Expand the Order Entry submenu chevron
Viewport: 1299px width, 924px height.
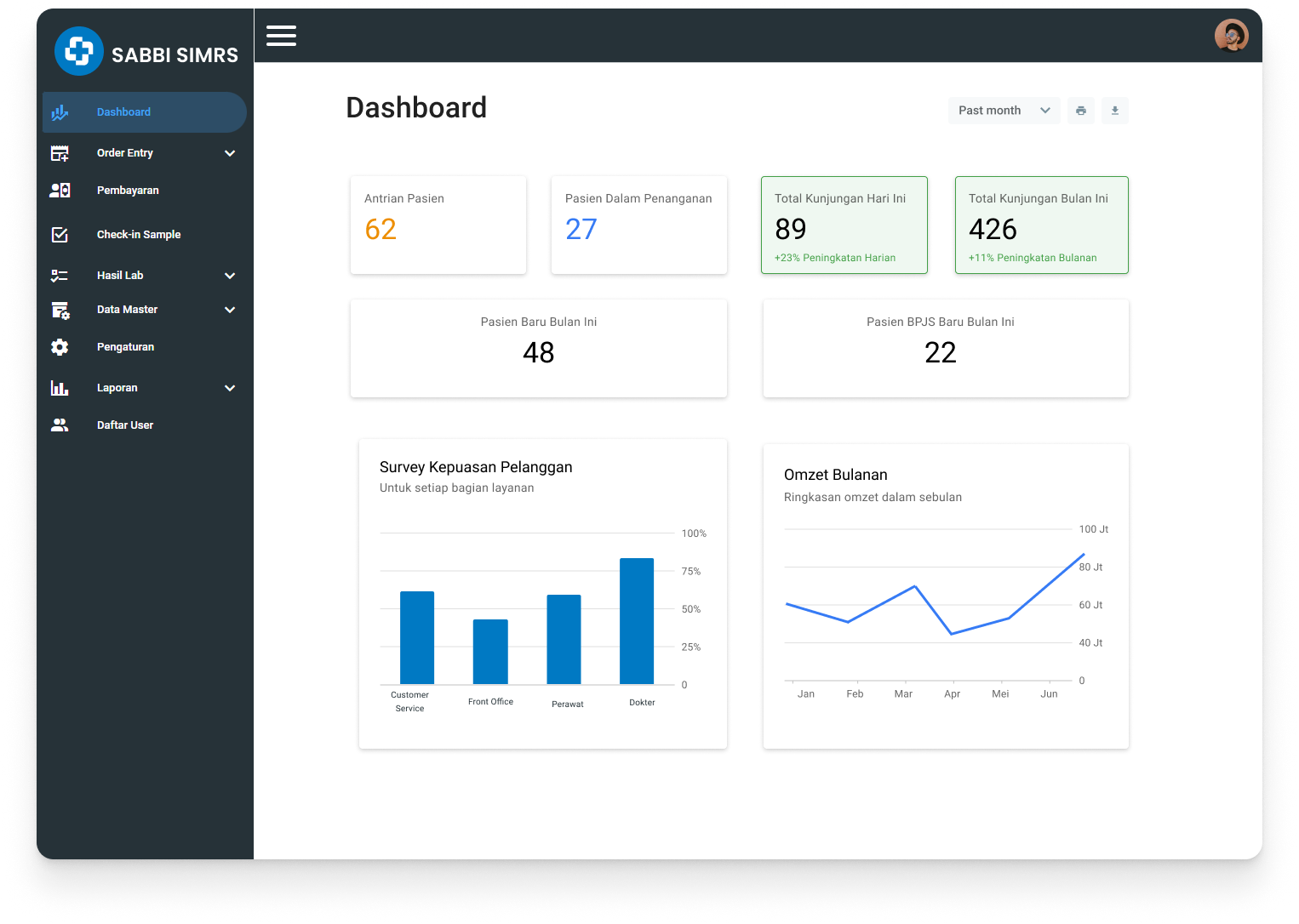pyautogui.click(x=230, y=153)
